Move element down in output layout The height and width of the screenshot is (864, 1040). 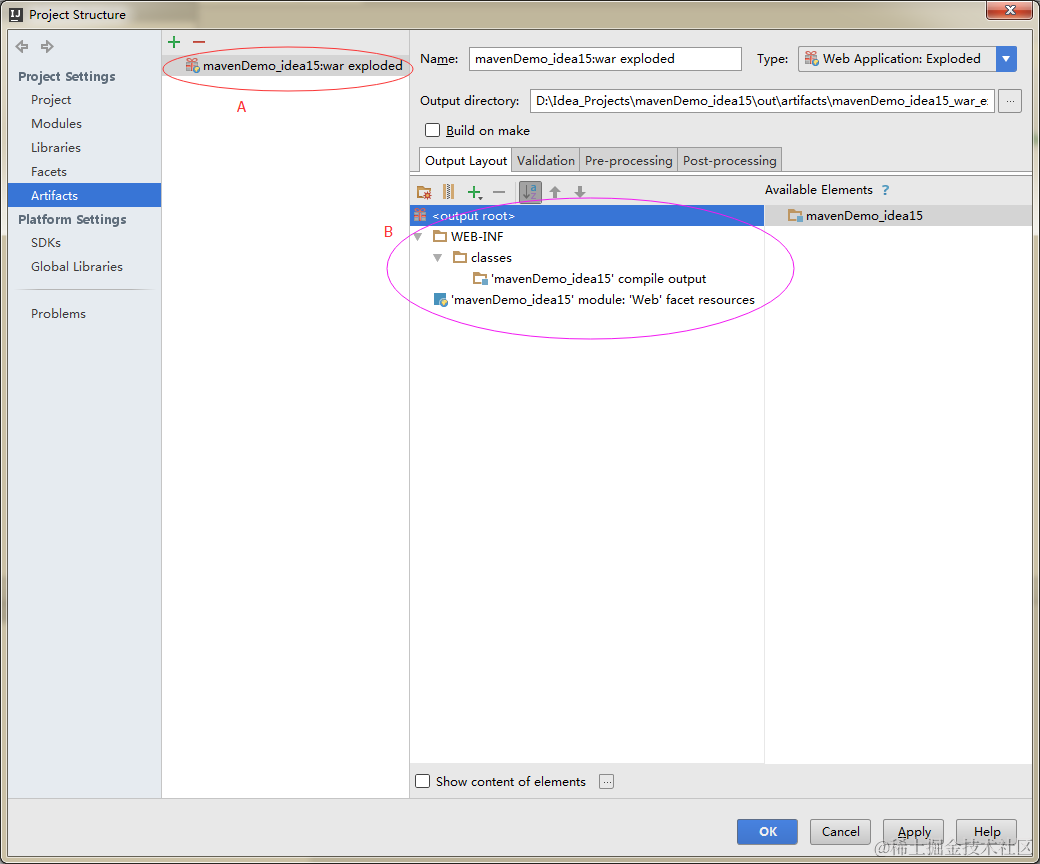pyautogui.click(x=580, y=192)
